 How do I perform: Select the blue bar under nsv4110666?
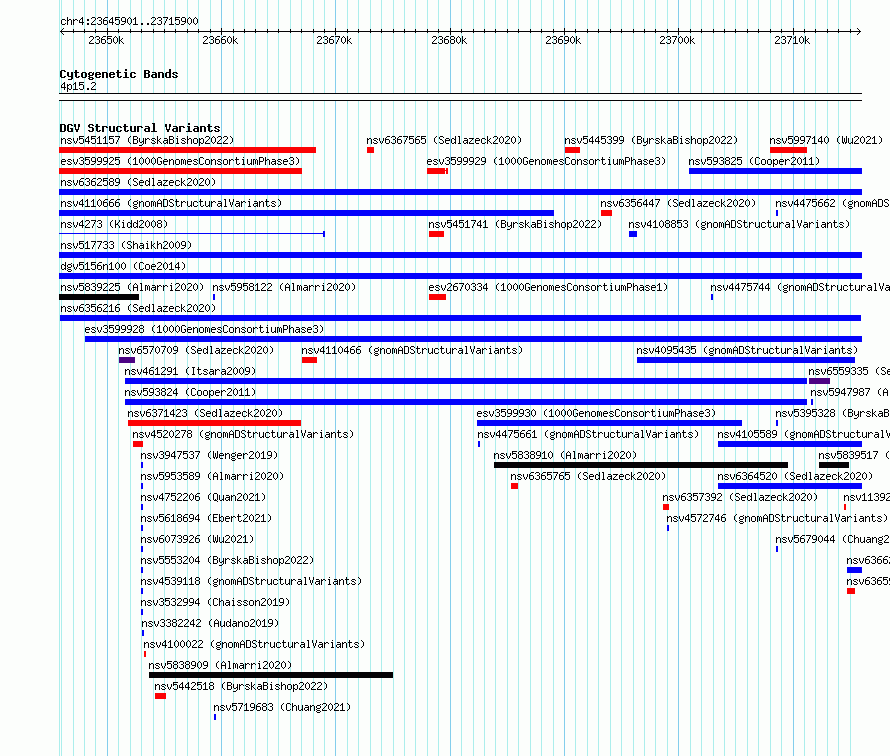[307, 213]
